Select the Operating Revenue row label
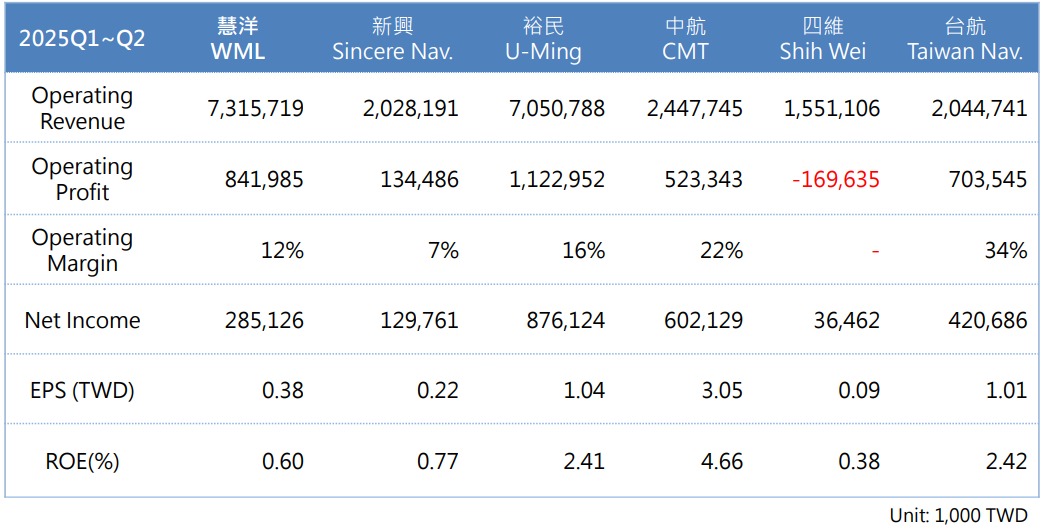The width and height of the screenshot is (1043, 531). 82,108
